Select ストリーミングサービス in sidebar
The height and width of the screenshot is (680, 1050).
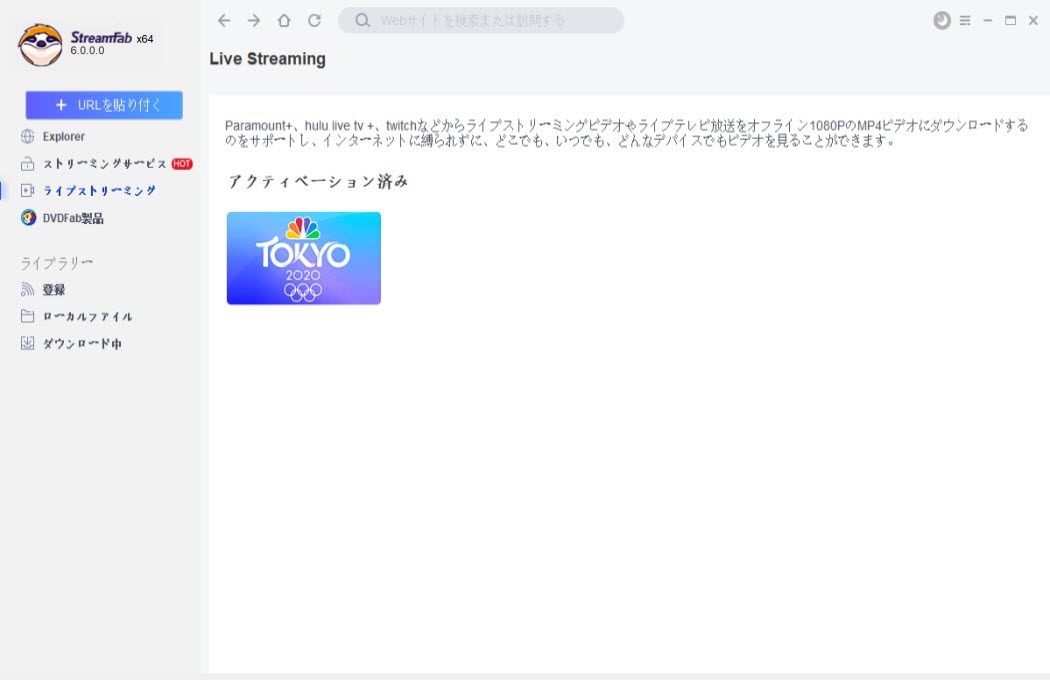tap(104, 163)
